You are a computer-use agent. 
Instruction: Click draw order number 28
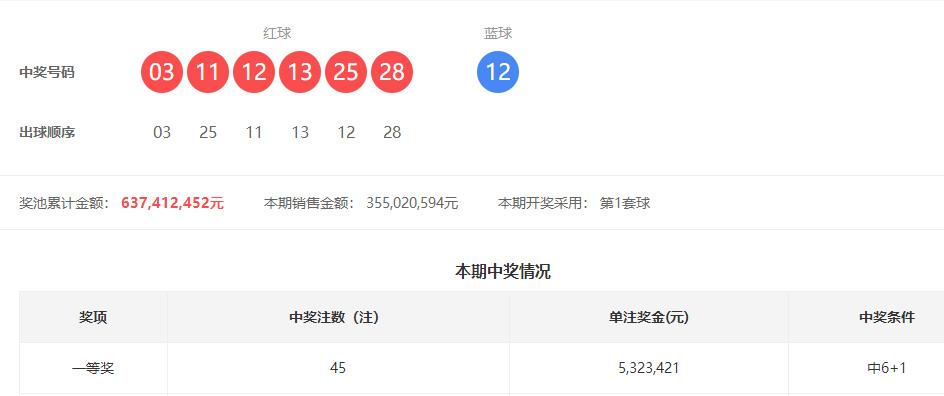coord(392,132)
